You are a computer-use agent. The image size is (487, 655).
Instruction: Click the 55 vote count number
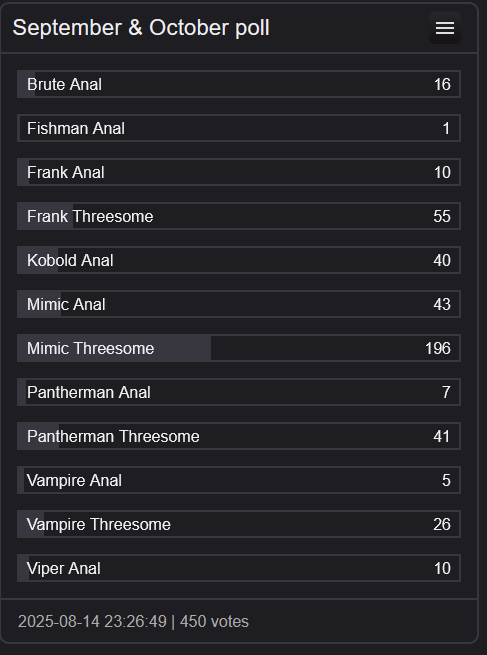[x=442, y=216]
